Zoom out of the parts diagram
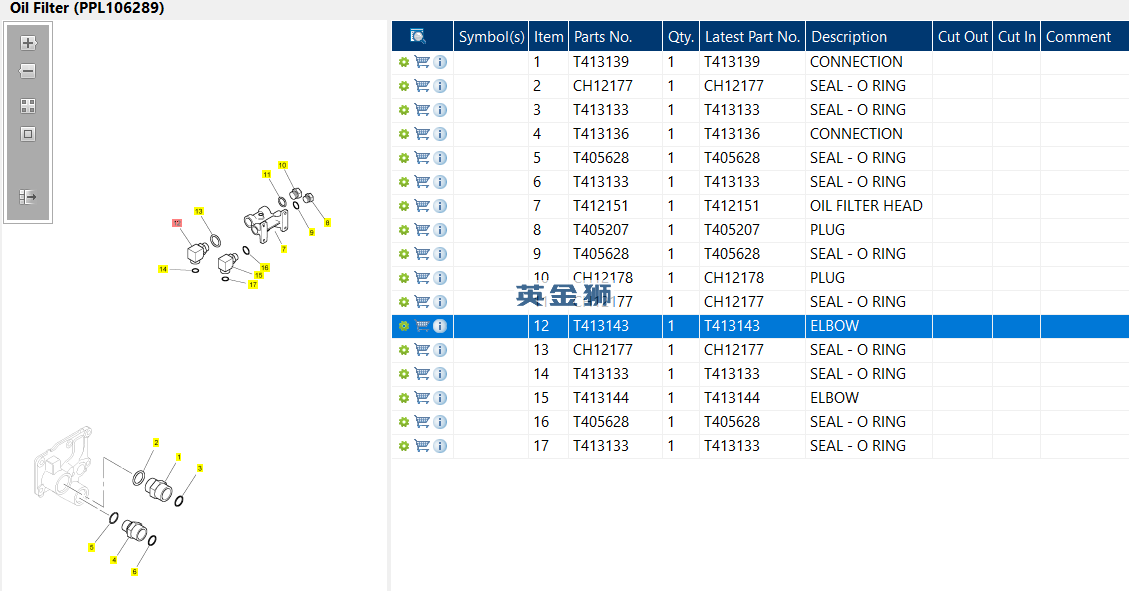1129x591 pixels. coord(28,72)
